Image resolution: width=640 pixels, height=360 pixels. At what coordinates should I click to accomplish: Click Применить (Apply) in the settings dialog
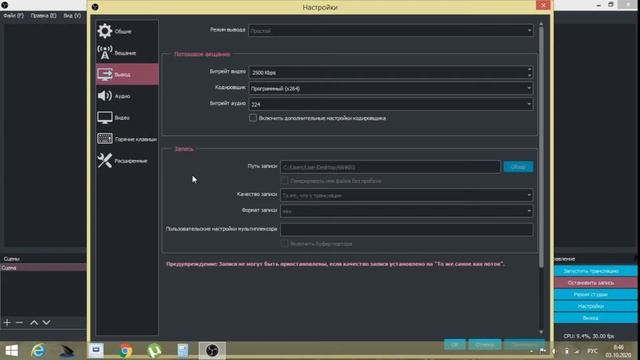pos(524,344)
